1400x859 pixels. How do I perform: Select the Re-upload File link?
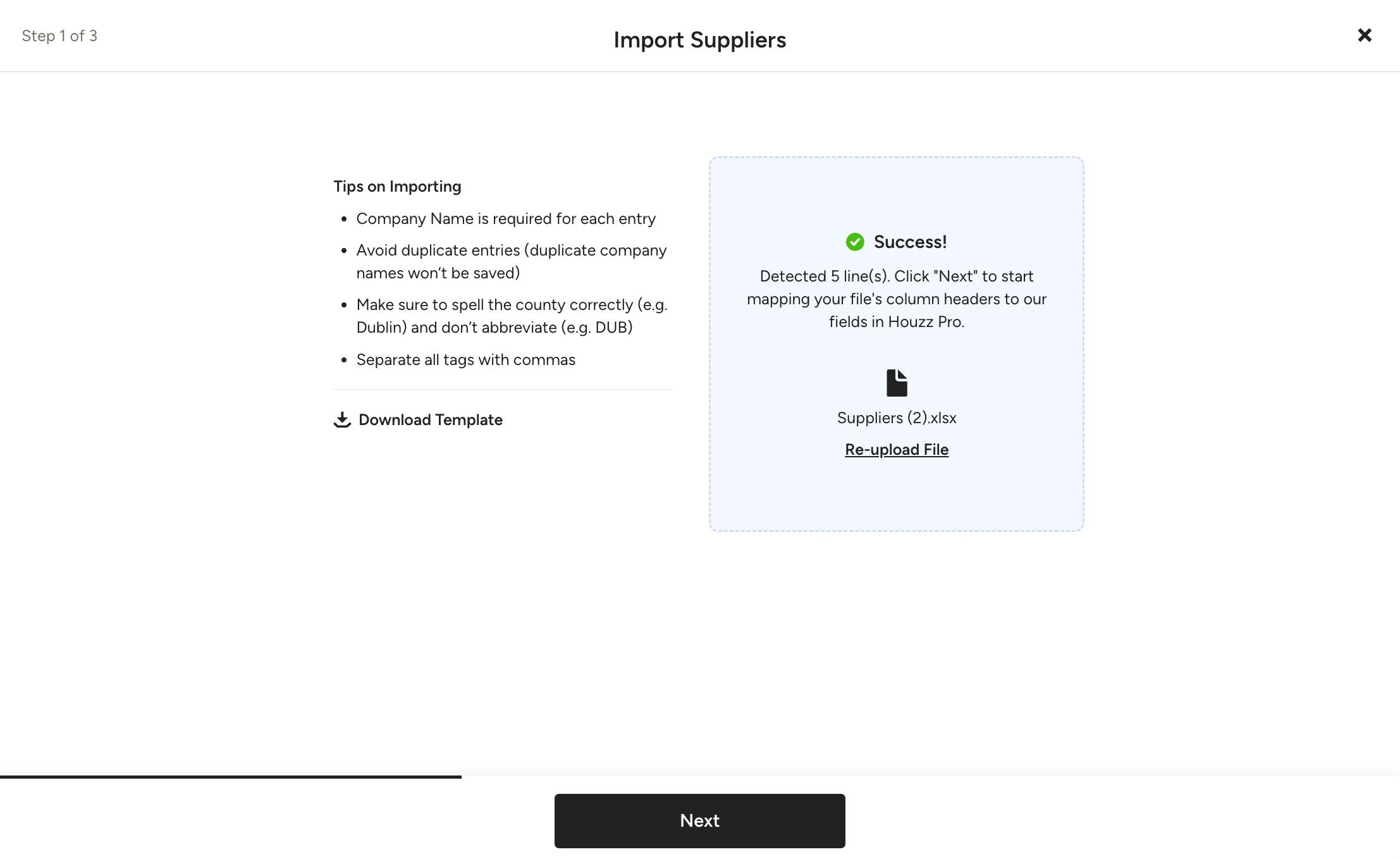point(897,450)
